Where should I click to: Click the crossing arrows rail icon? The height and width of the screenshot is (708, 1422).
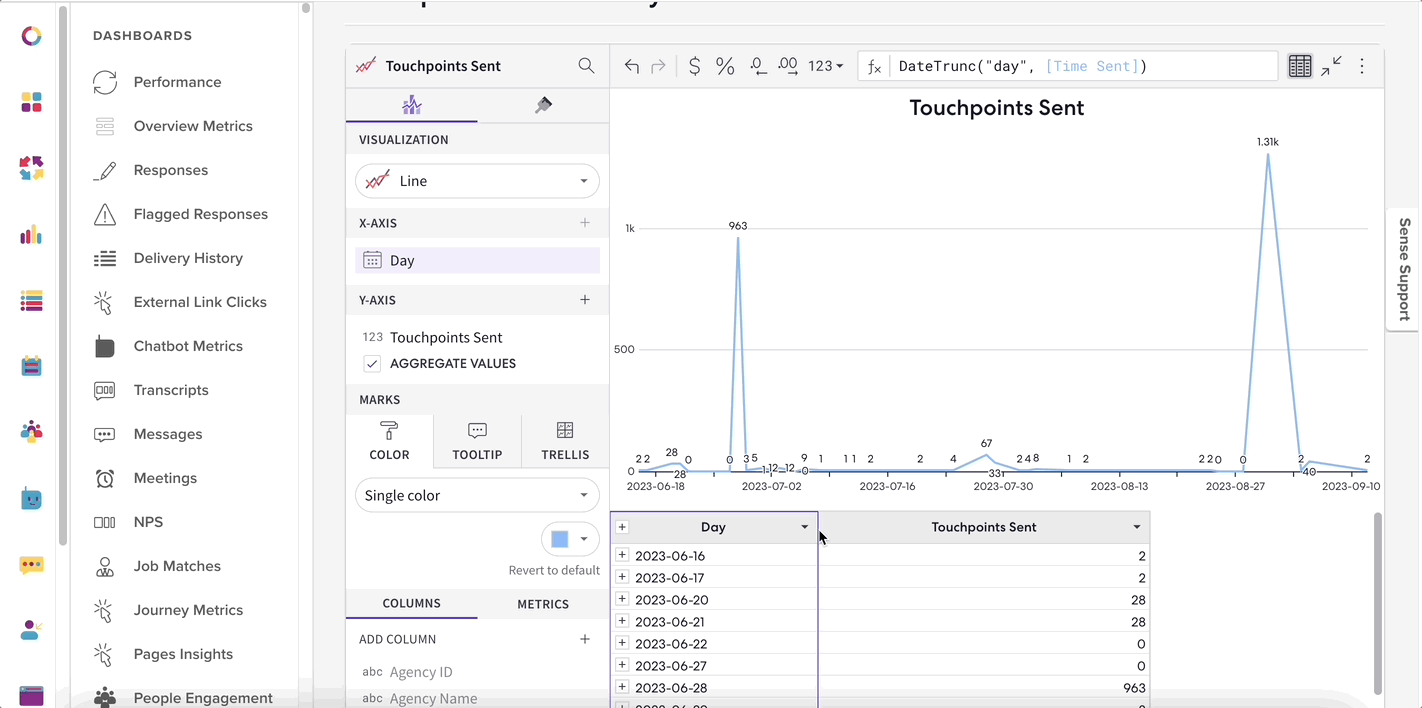[31, 168]
